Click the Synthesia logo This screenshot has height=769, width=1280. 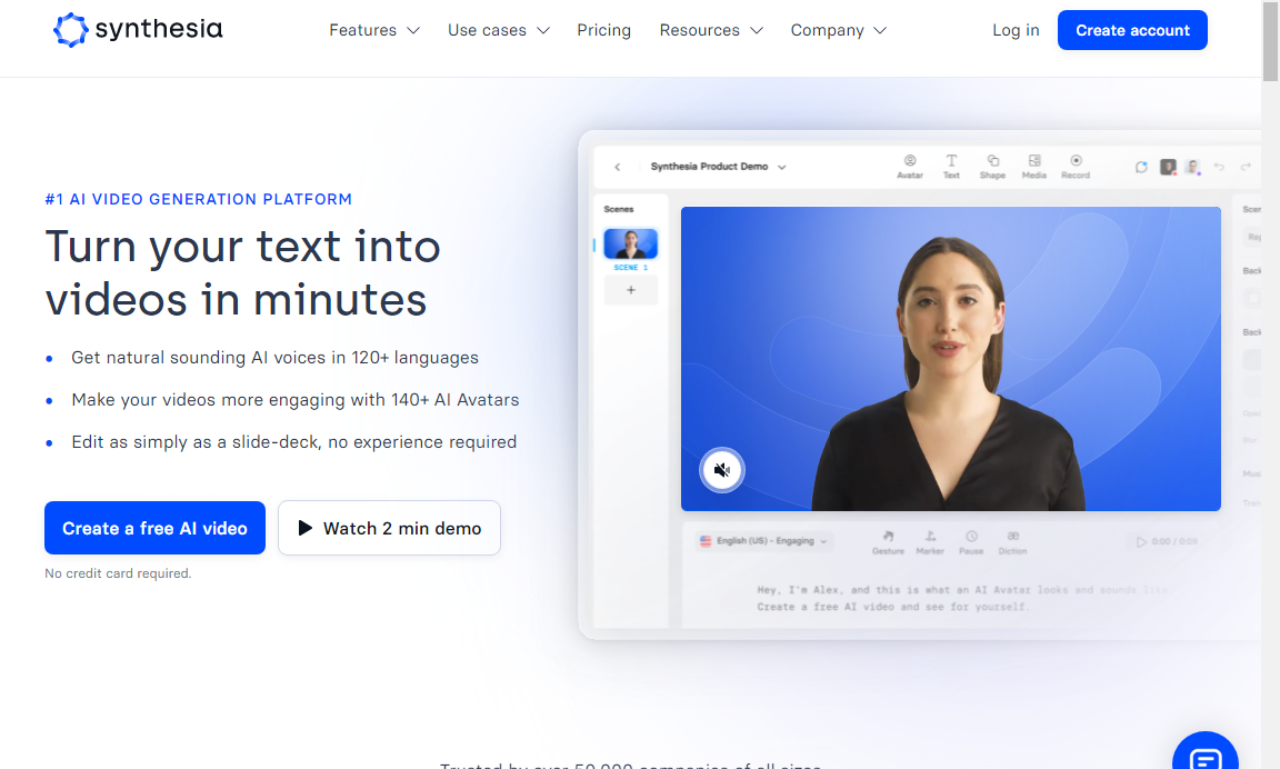click(138, 30)
